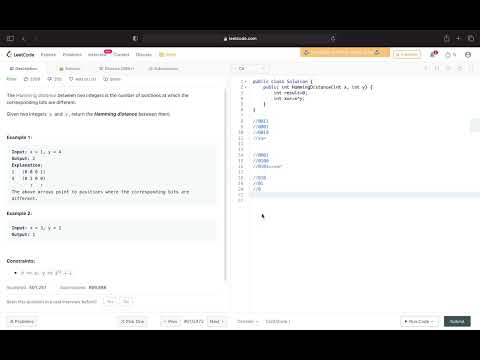Click the feedback tab on right edge
The width and height of the screenshot is (480, 360).
click(x=475, y=126)
